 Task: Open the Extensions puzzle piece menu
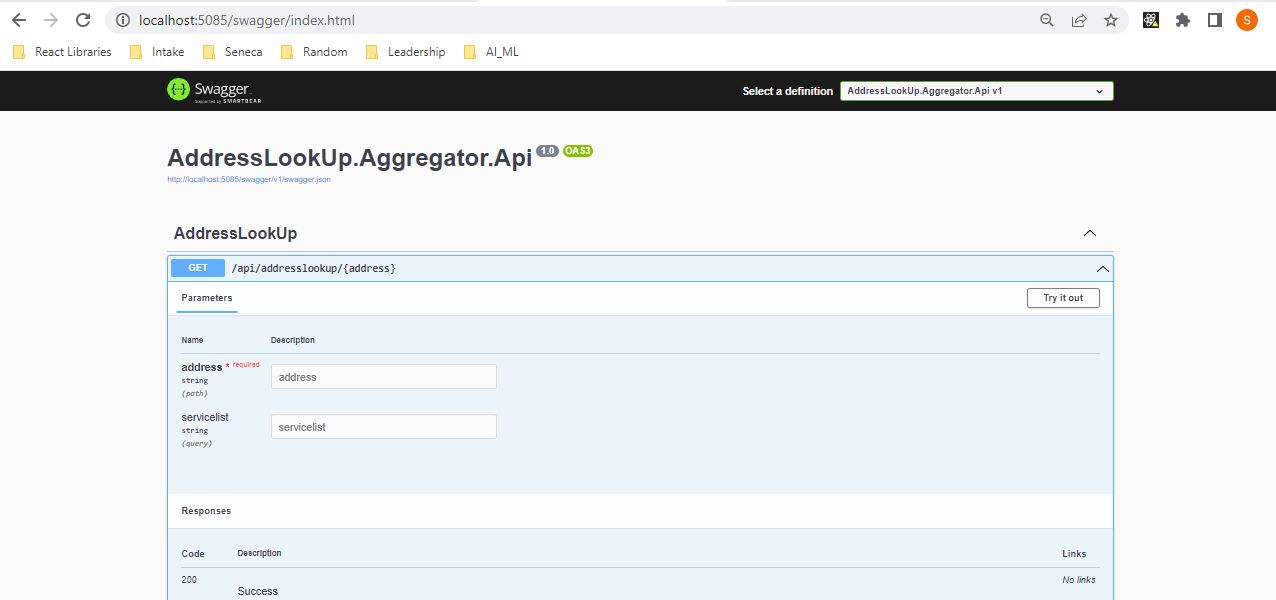[x=1183, y=20]
